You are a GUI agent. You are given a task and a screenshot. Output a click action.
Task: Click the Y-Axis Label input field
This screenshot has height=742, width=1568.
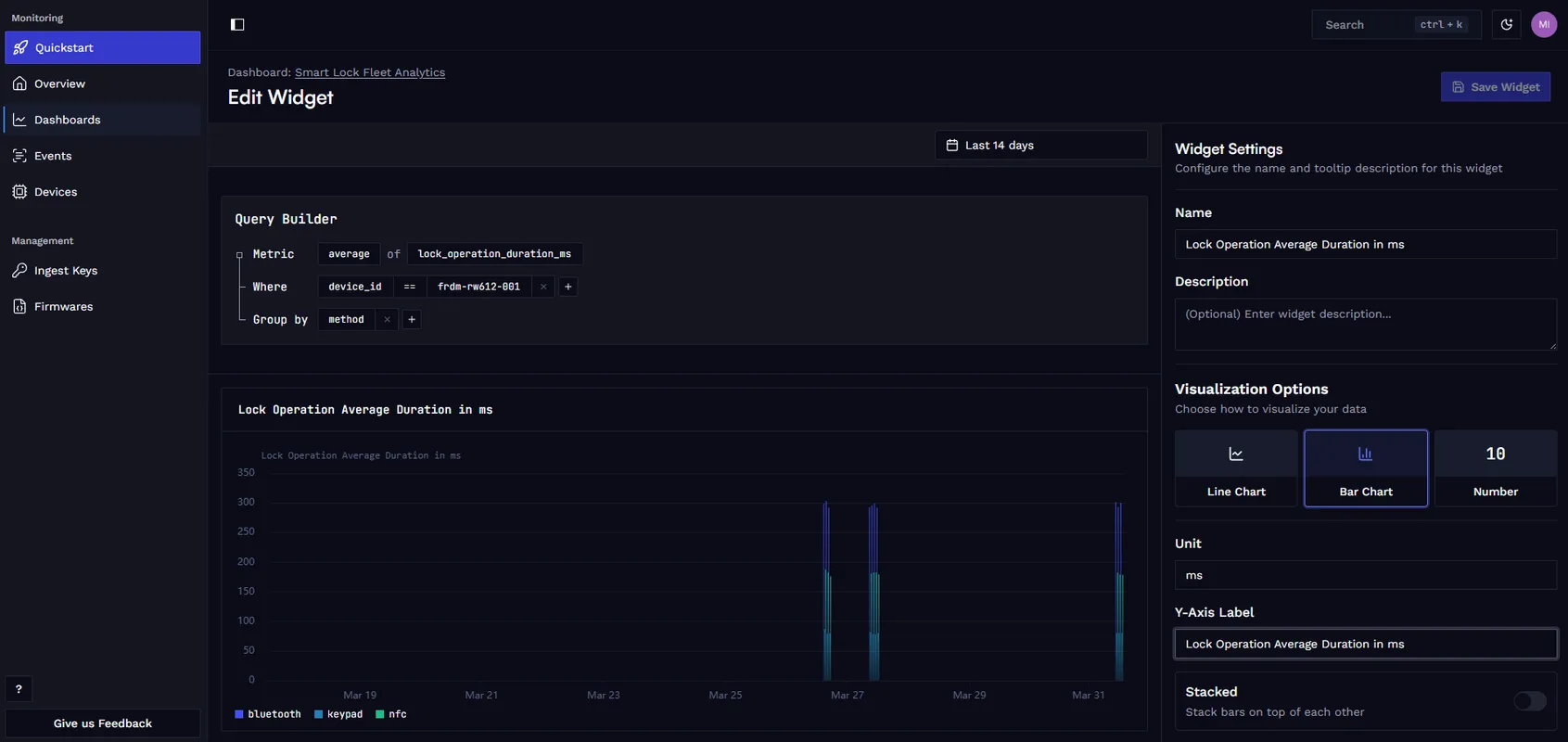(1365, 644)
